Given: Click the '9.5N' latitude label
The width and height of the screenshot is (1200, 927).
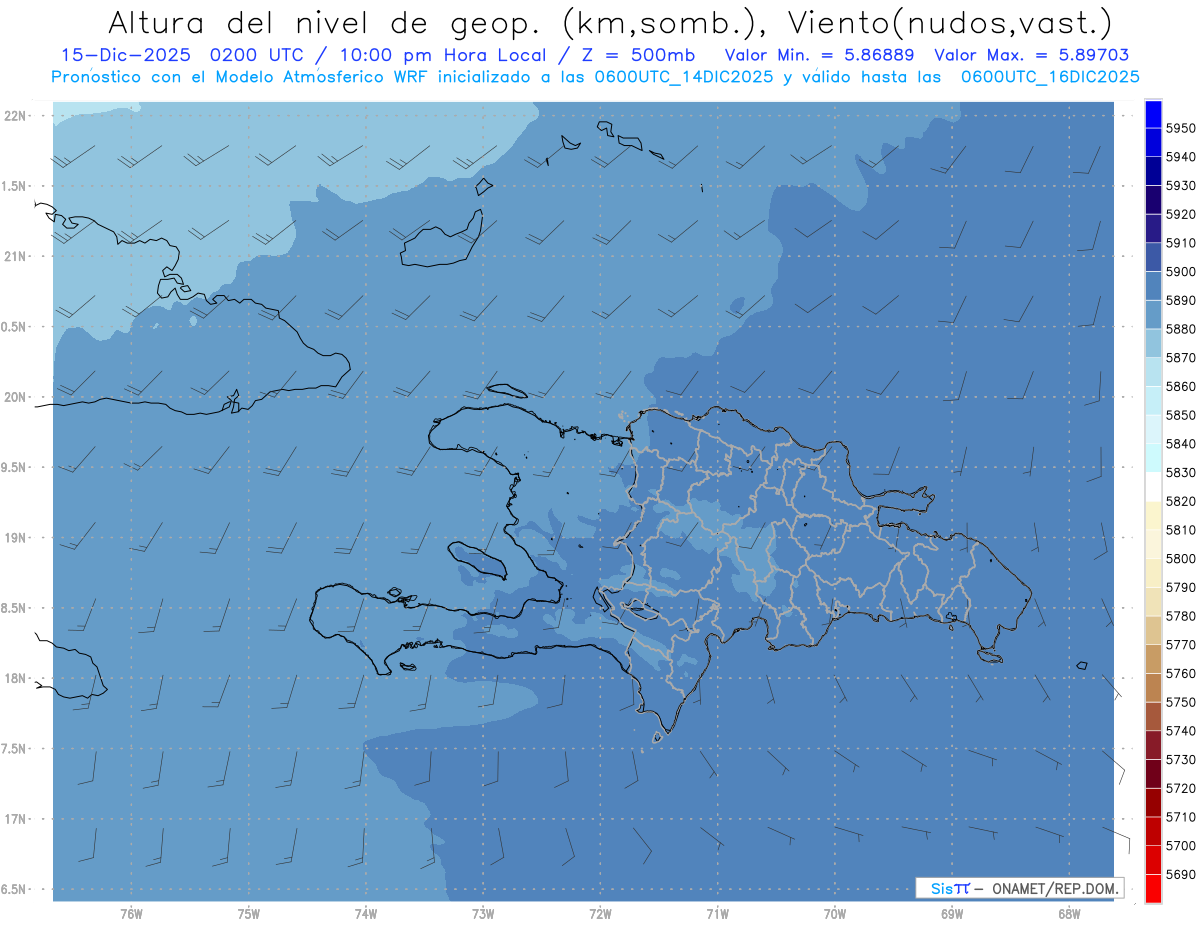Looking at the screenshot, I should click(14, 468).
